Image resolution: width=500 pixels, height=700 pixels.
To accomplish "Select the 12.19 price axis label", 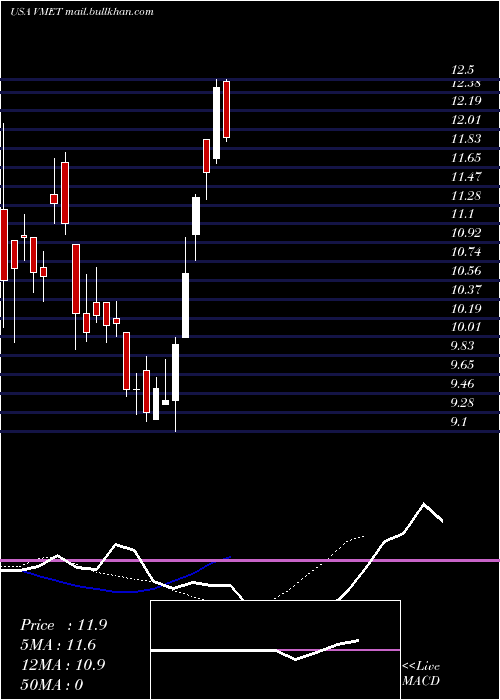I will [466, 101].
